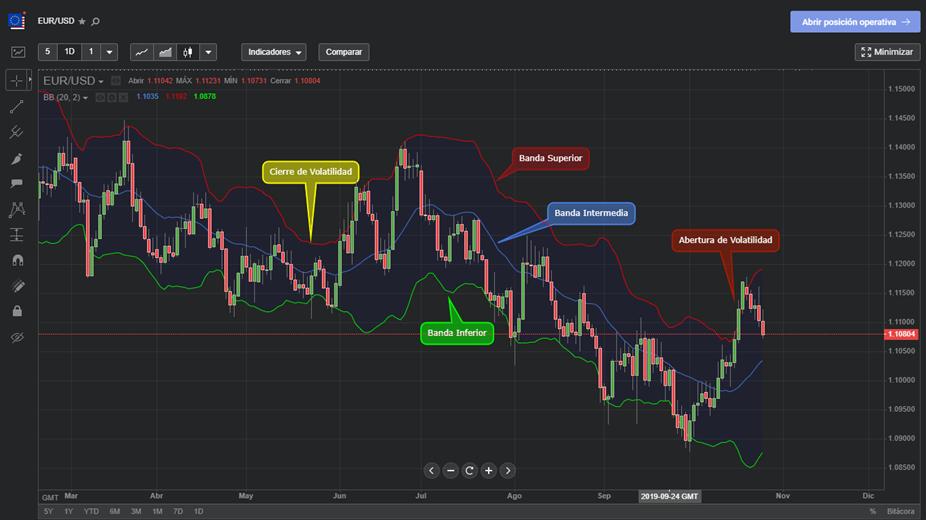Expand the chart style dropdown arrow
926x520 pixels.
click(208, 52)
